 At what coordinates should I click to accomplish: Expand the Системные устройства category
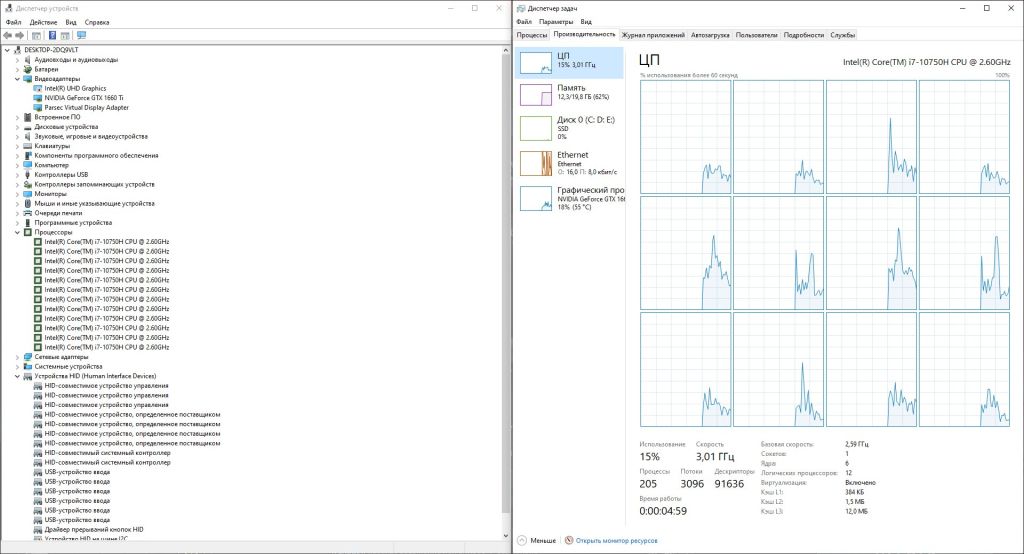point(18,367)
